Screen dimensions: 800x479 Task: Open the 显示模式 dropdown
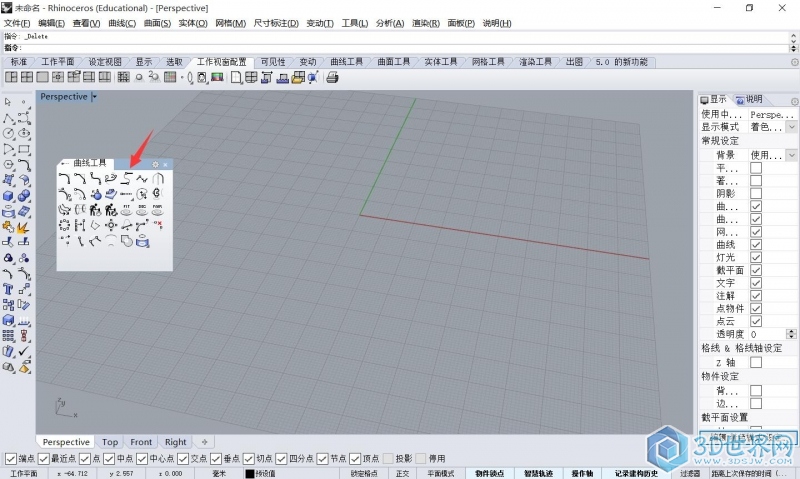[x=791, y=127]
